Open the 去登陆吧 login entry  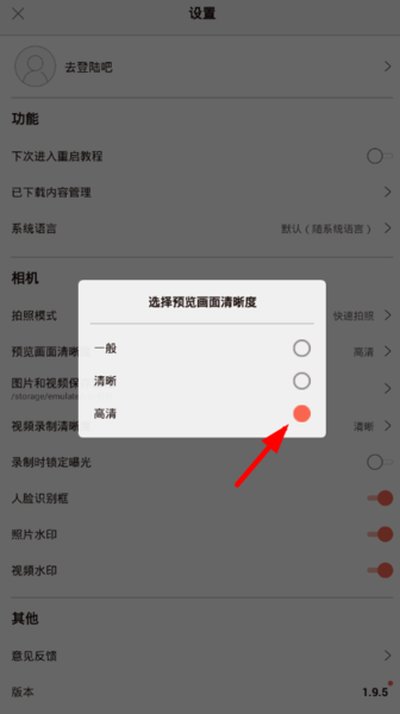point(88,67)
